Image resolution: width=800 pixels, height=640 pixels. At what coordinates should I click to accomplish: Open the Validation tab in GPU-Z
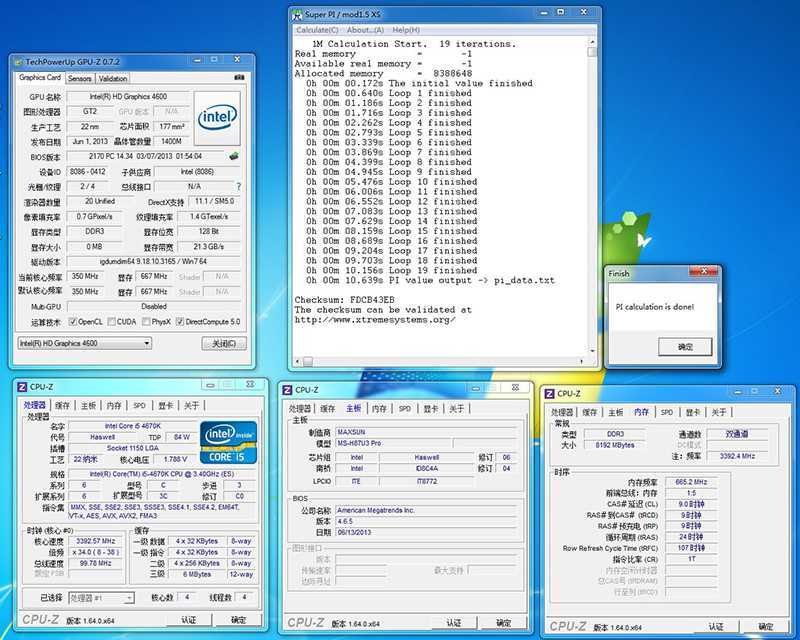(113, 79)
